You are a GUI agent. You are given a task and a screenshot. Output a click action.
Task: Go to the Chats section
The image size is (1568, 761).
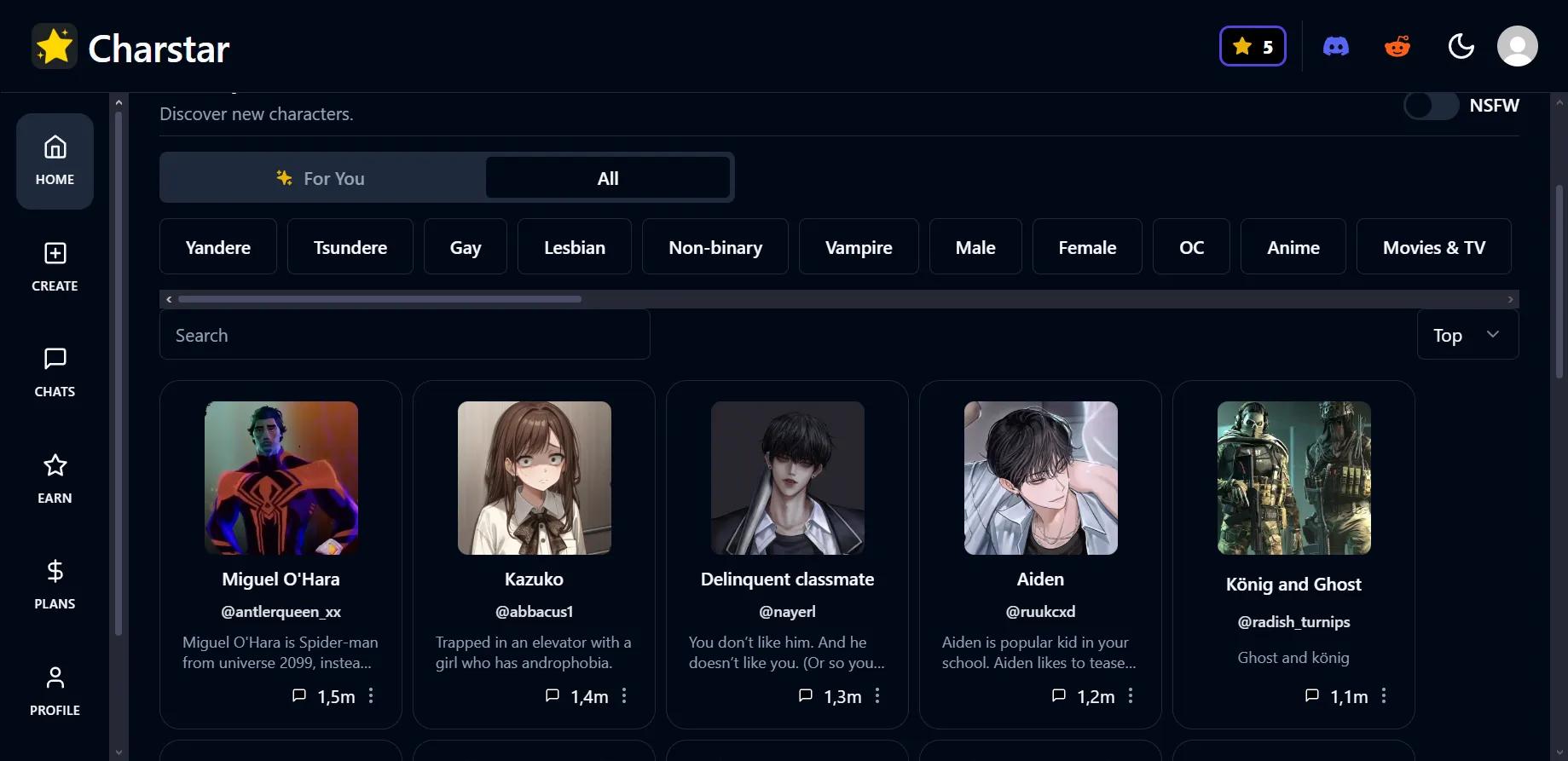coord(55,372)
